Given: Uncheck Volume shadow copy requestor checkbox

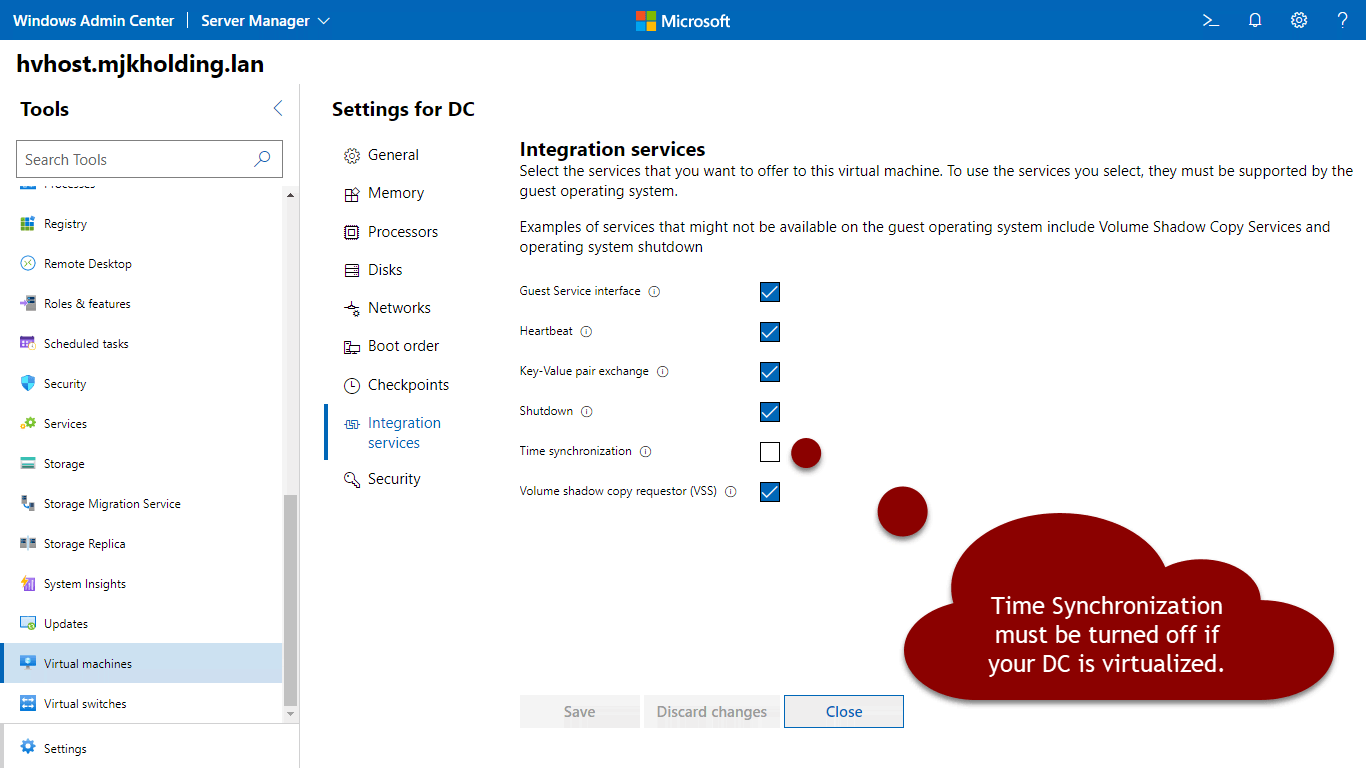Looking at the screenshot, I should point(770,492).
